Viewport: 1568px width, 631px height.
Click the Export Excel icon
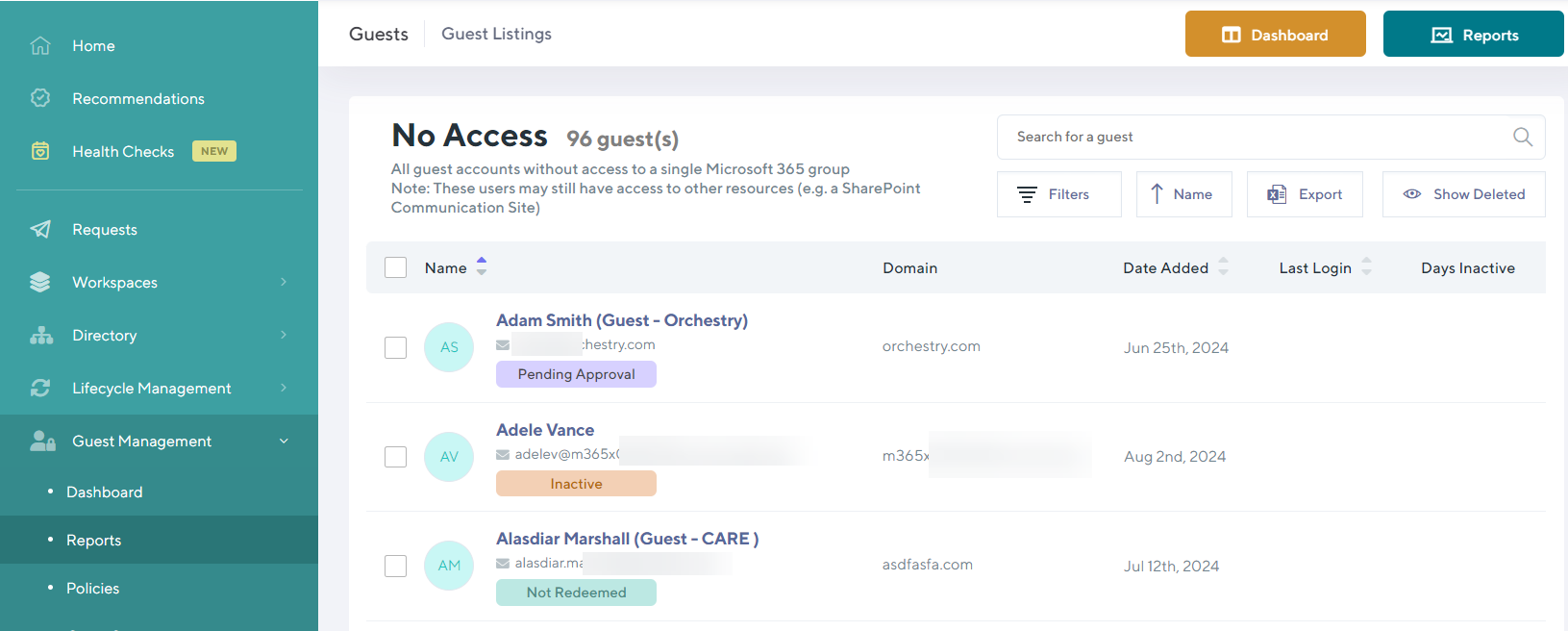click(x=1277, y=194)
